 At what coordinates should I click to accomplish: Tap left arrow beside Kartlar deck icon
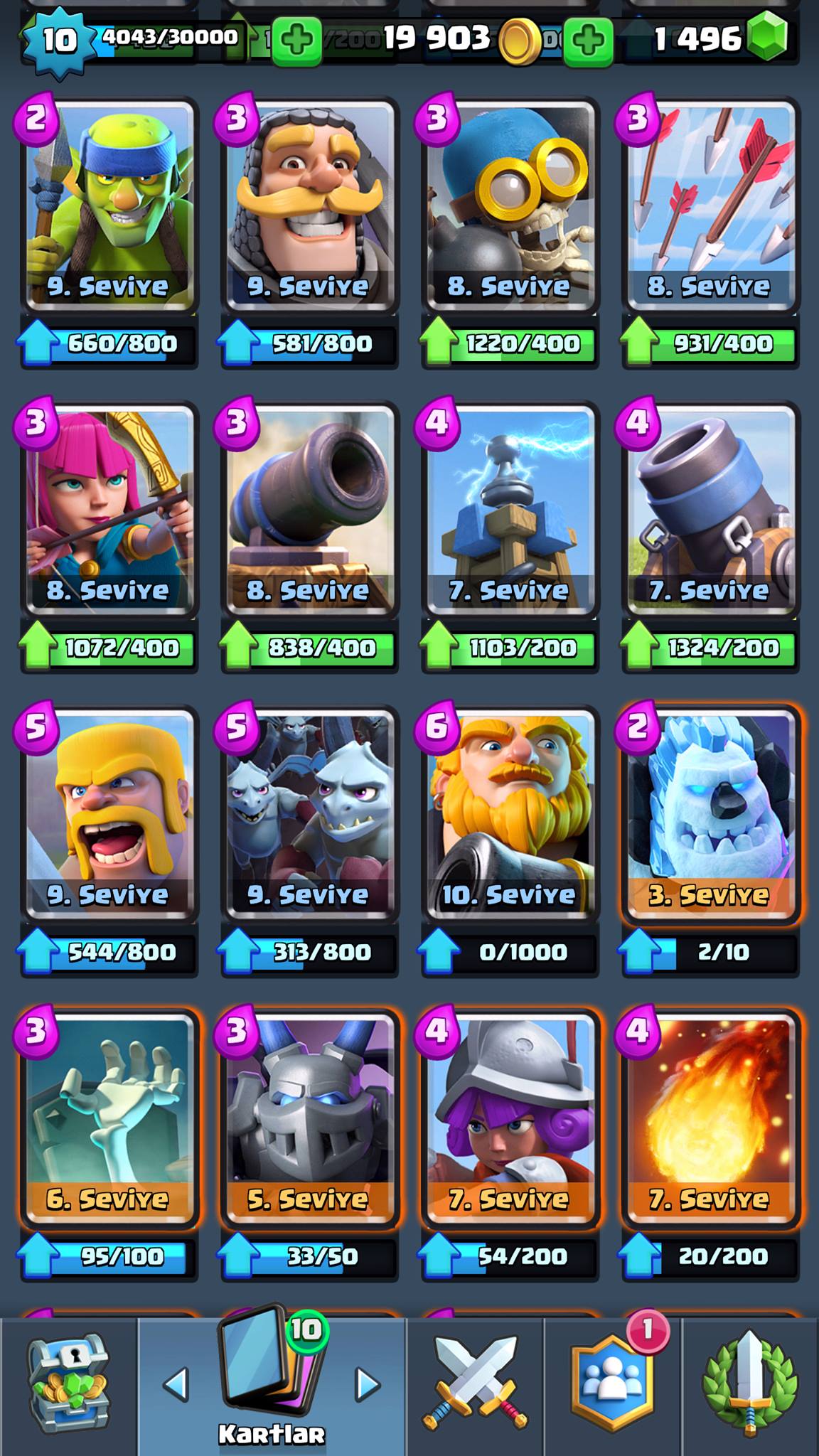point(176,1384)
